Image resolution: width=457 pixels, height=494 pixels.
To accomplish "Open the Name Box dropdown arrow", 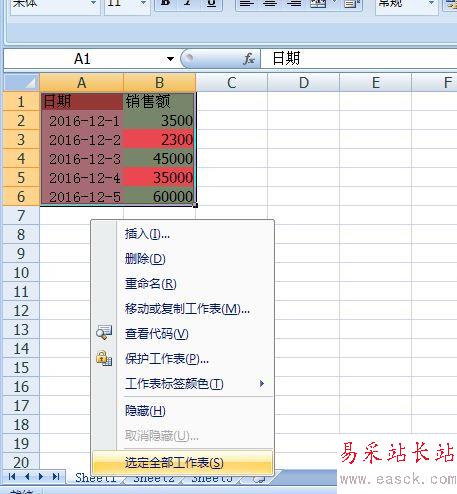I will 170,59.
